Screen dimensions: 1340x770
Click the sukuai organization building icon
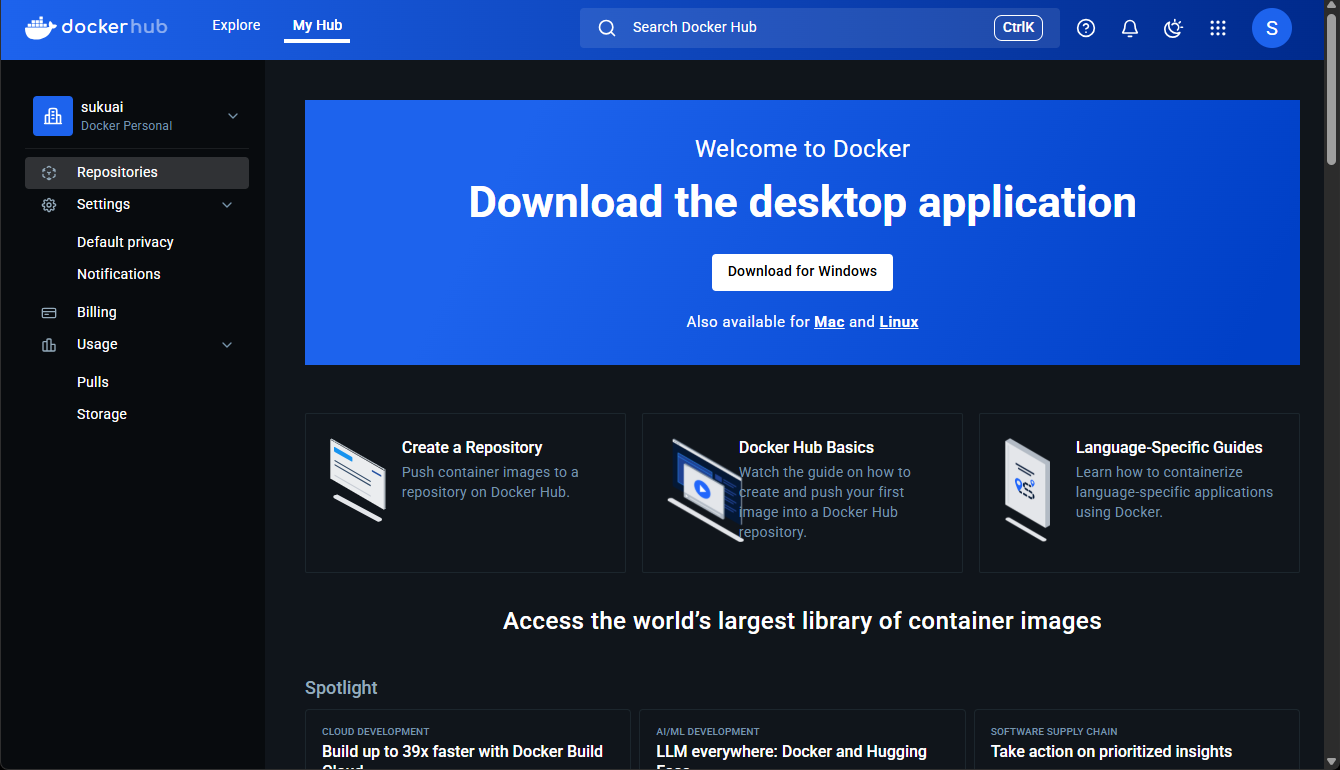pyautogui.click(x=53, y=116)
